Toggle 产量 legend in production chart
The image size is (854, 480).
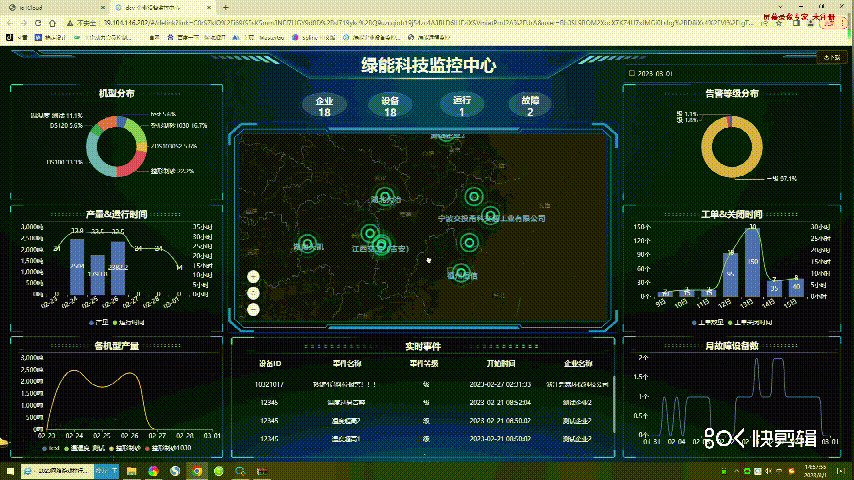(96, 322)
